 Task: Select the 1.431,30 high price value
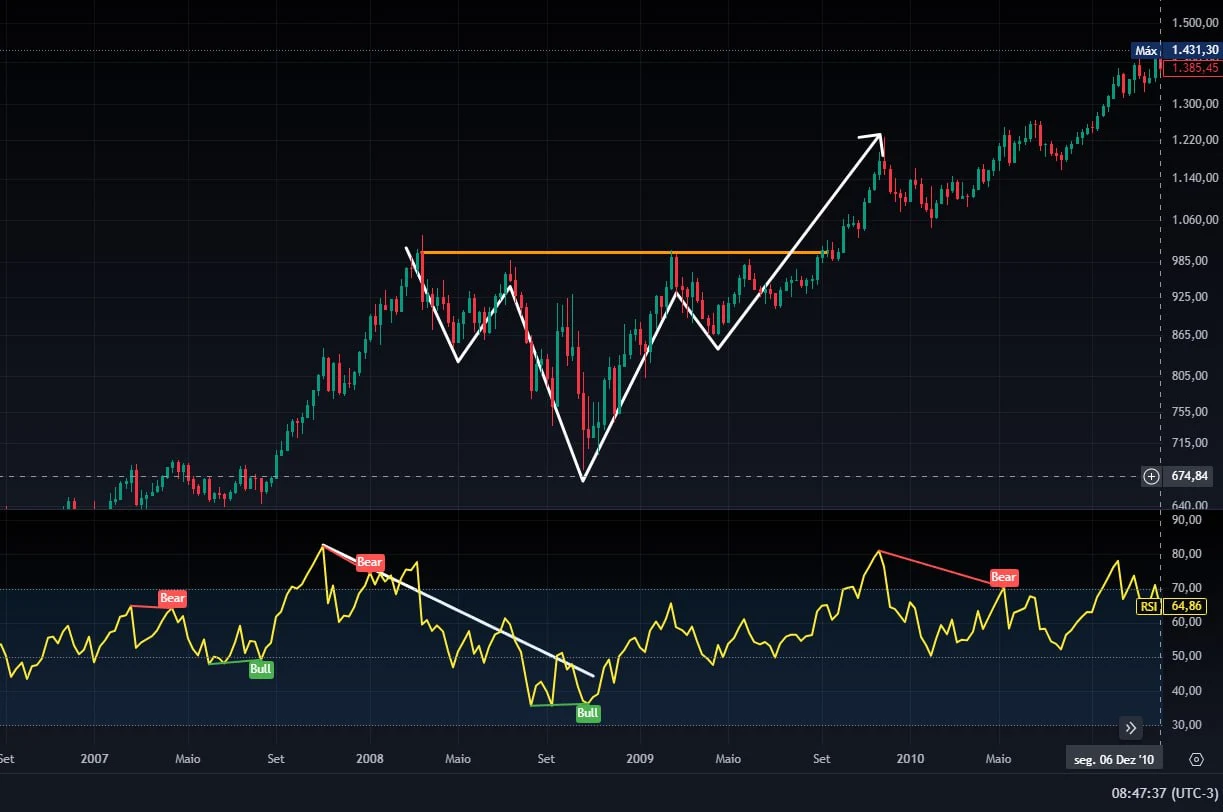coord(1193,50)
